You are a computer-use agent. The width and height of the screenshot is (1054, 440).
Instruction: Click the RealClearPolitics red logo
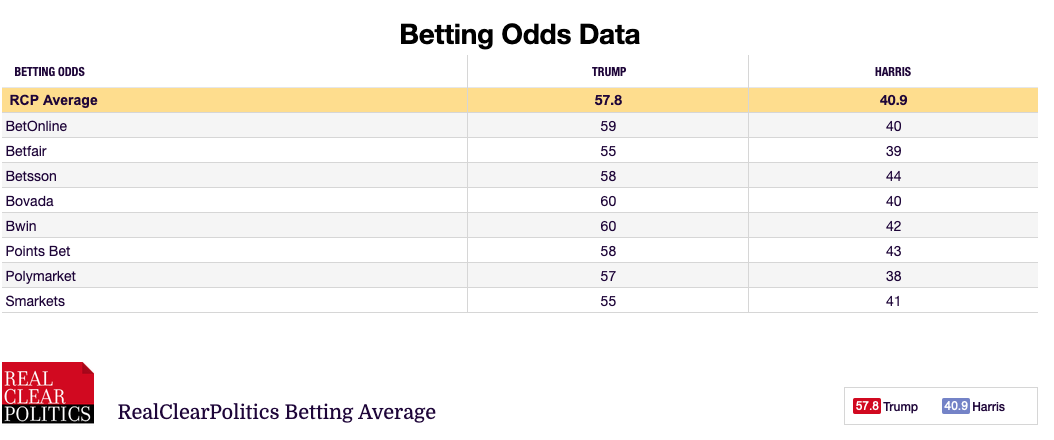48,392
